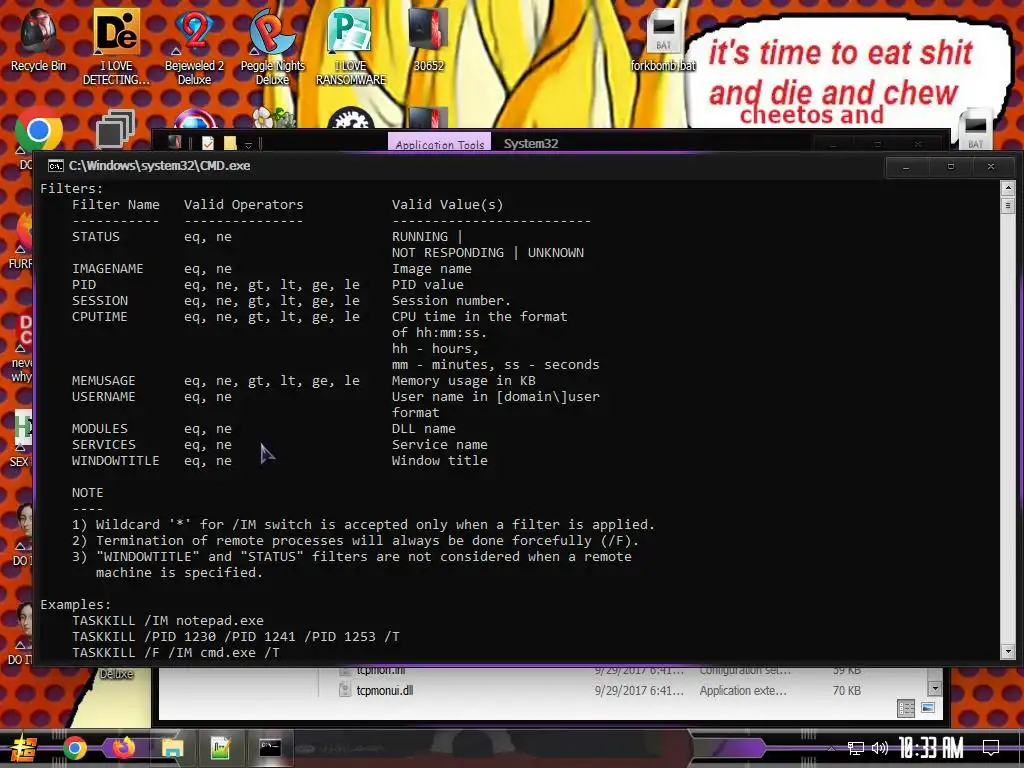Switch Explorer to Details view
The image size is (1024, 768).
[x=906, y=709]
